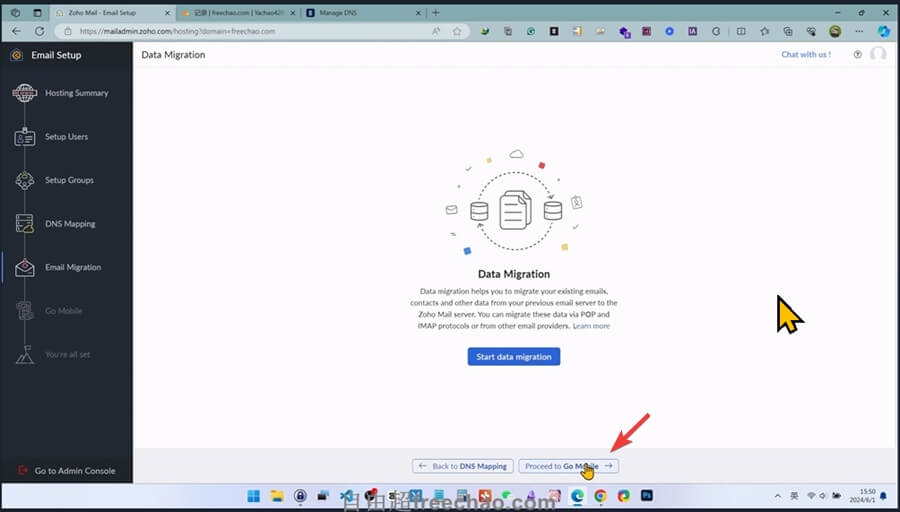The width and height of the screenshot is (900, 512).
Task: Open the tab actions menu icon
Action: 37,13
